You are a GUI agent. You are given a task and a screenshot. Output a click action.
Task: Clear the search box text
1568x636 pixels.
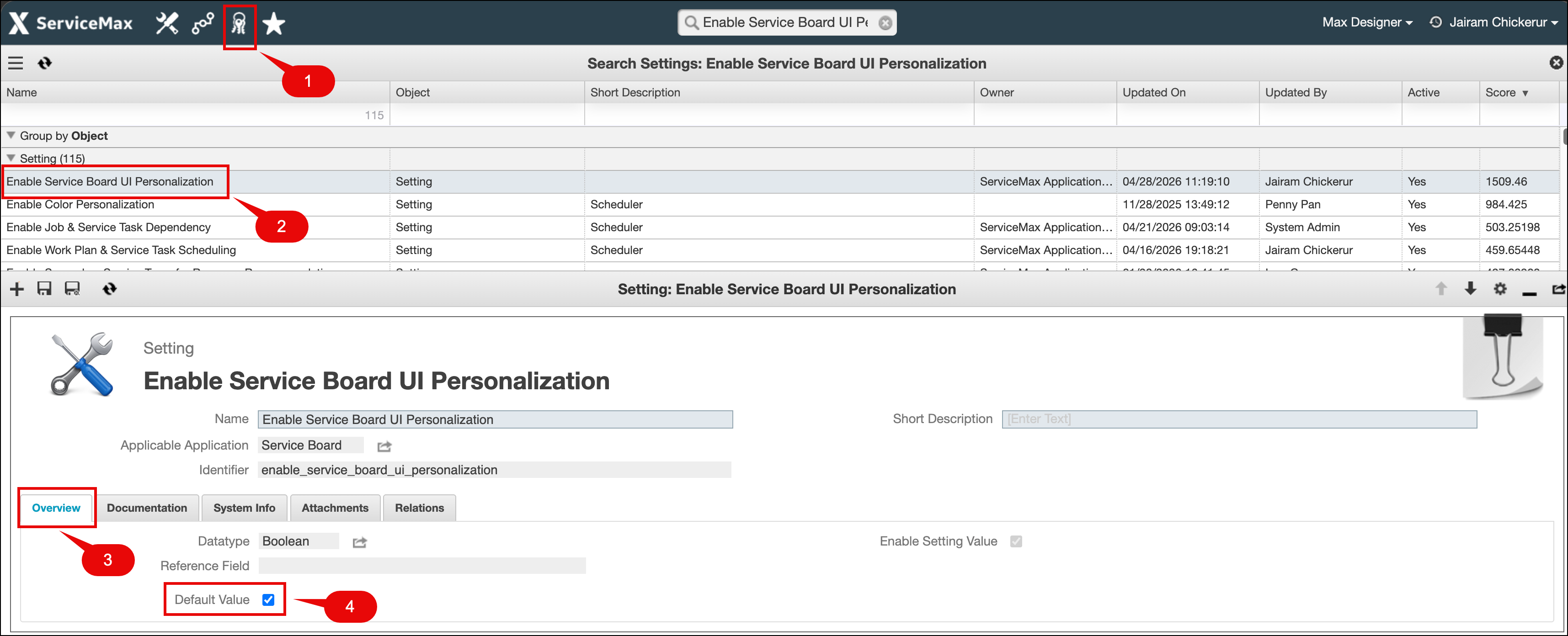885,22
